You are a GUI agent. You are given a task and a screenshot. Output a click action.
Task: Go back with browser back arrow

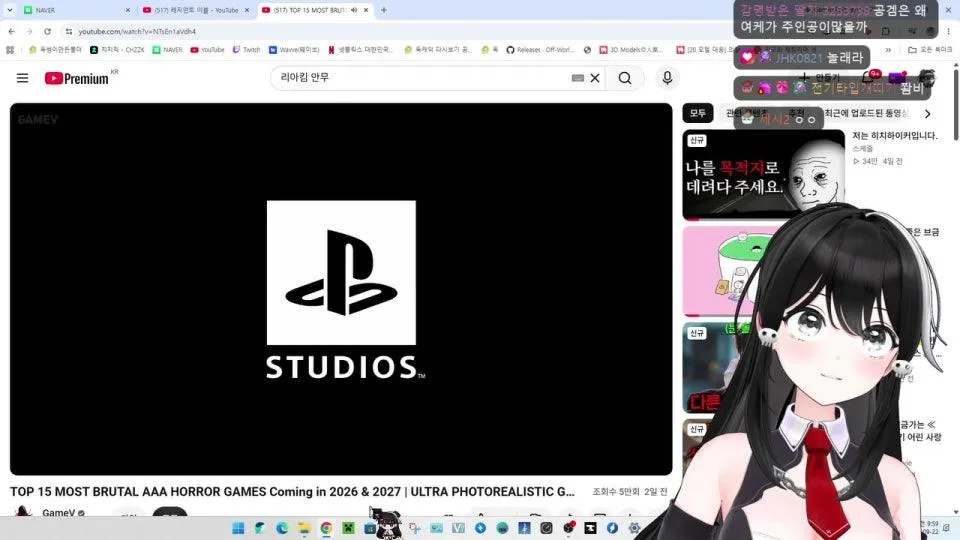(12, 31)
